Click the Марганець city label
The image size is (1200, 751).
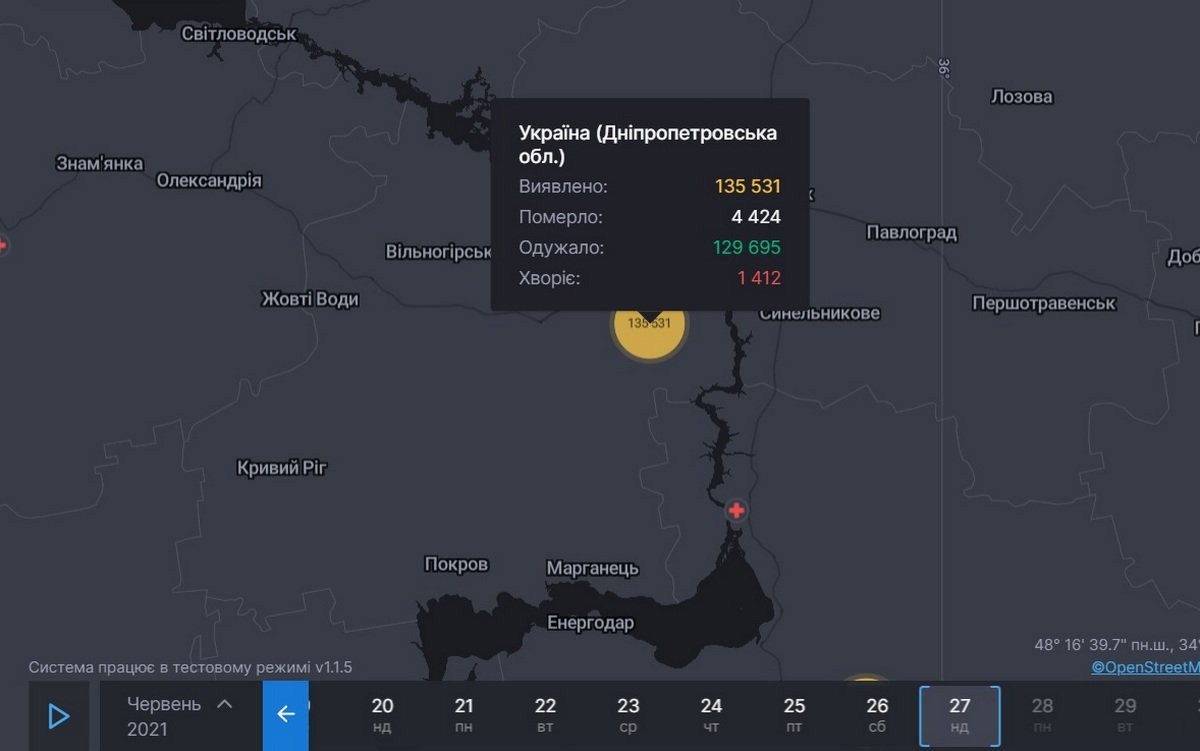pos(592,569)
